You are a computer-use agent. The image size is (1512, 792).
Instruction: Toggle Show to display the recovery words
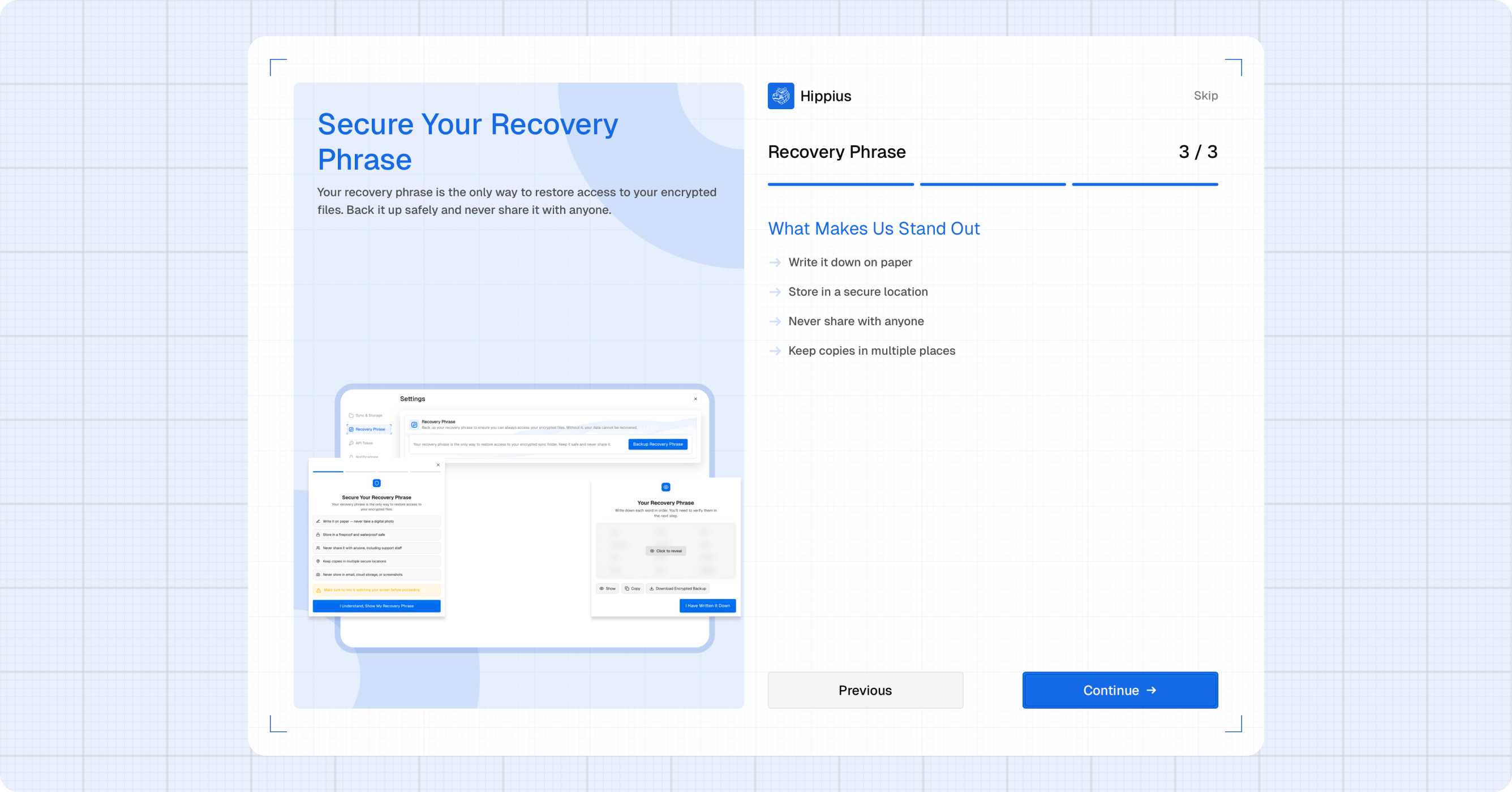tap(608, 588)
